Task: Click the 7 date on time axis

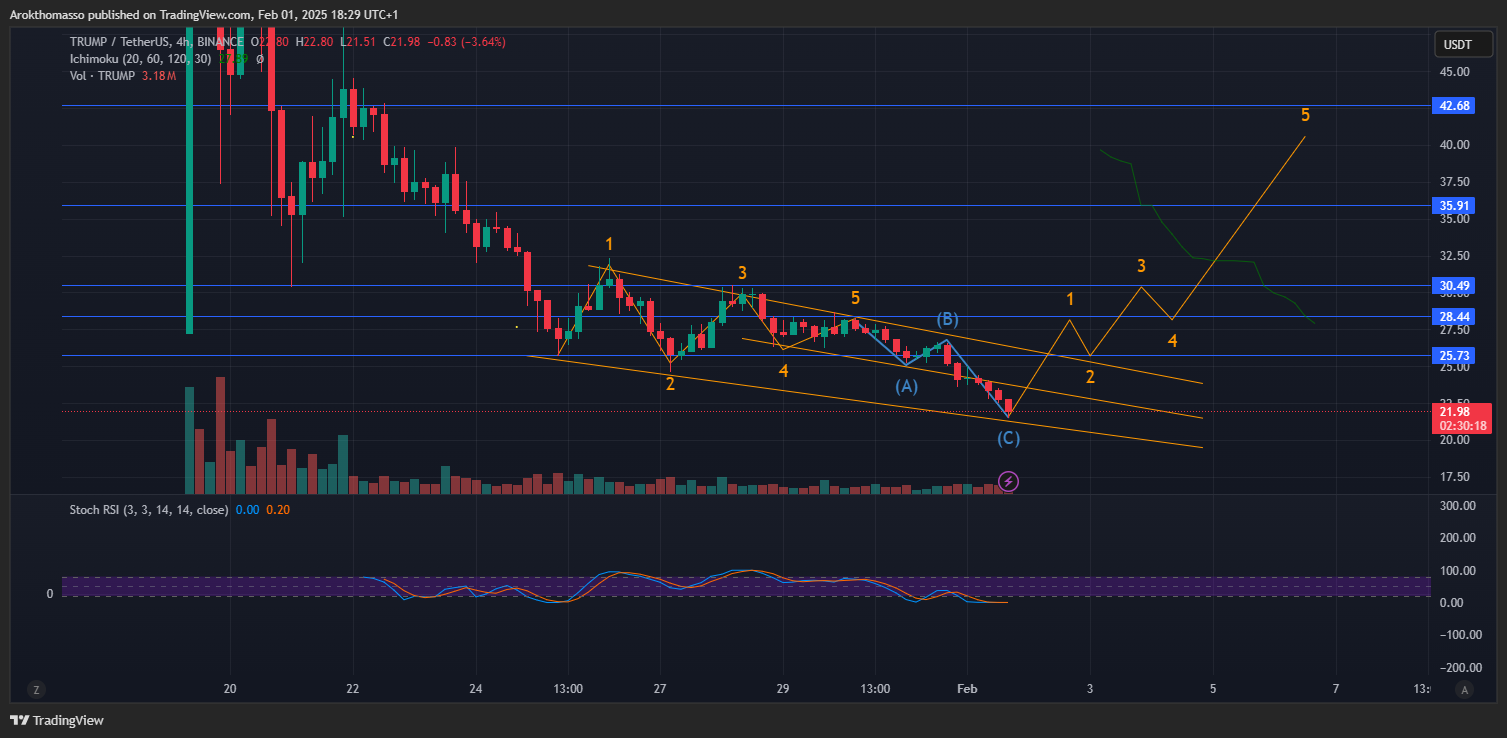Action: coord(1335,689)
